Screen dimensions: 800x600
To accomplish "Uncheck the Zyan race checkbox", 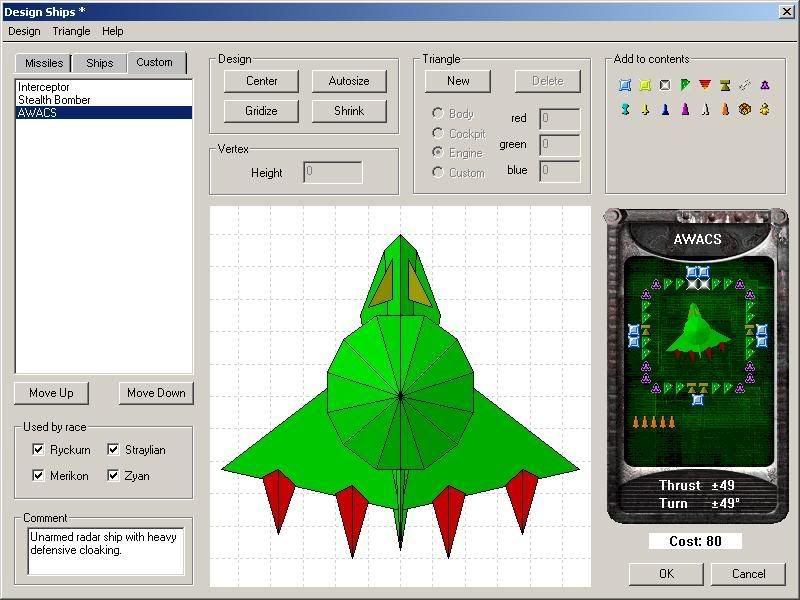I will 113,476.
